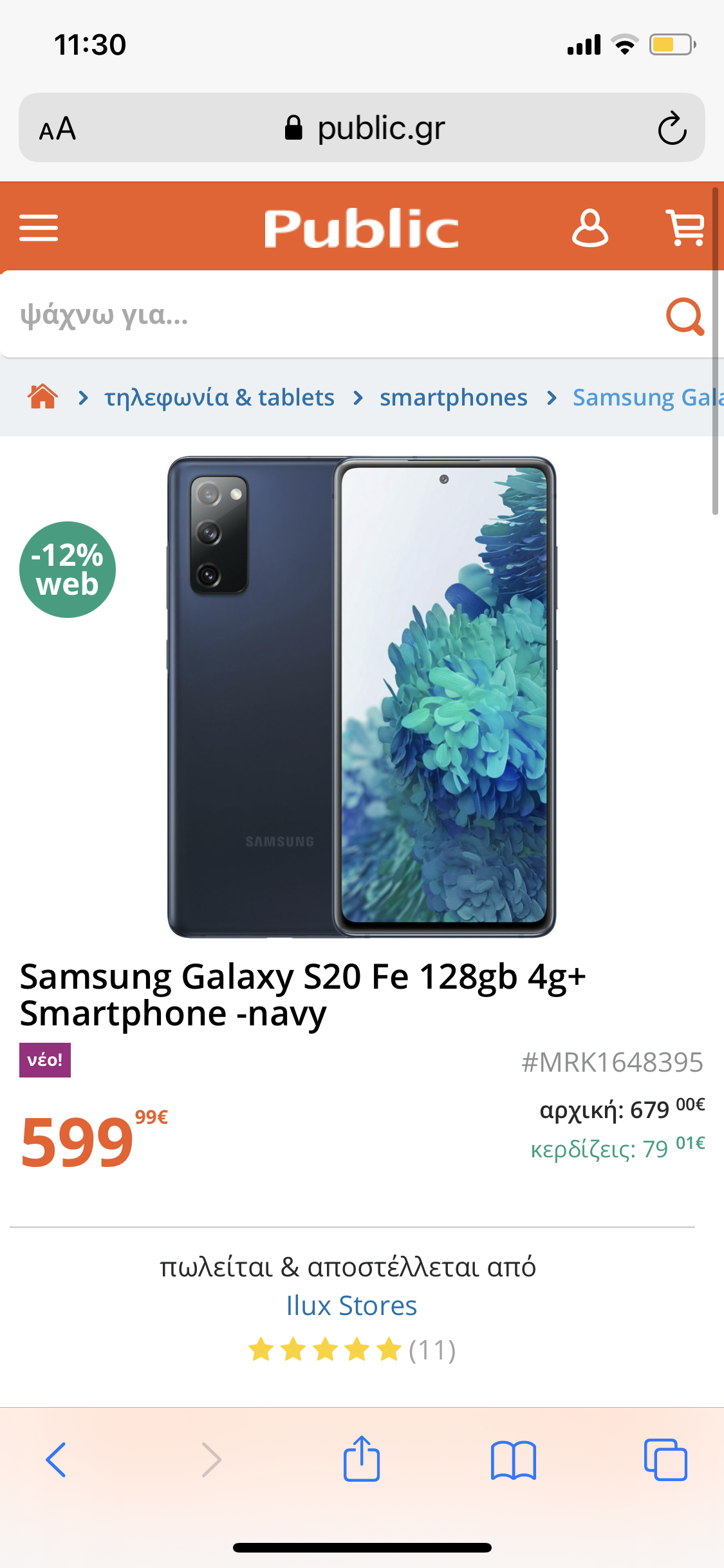View the five-star seller rating reviews

point(352,1350)
